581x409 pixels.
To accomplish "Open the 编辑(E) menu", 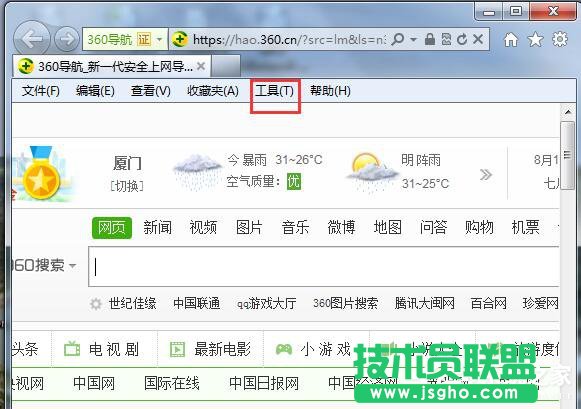I will tap(95, 90).
